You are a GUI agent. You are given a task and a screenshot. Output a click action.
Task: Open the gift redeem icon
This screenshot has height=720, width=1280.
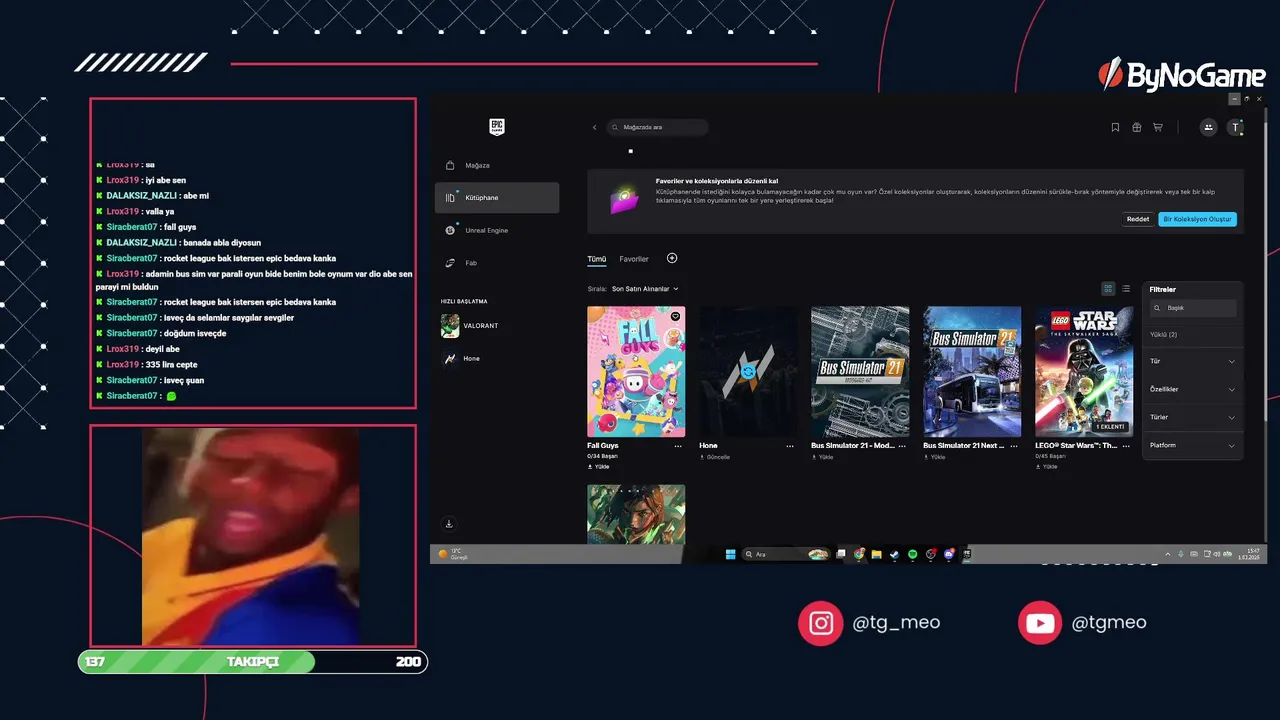(1137, 127)
